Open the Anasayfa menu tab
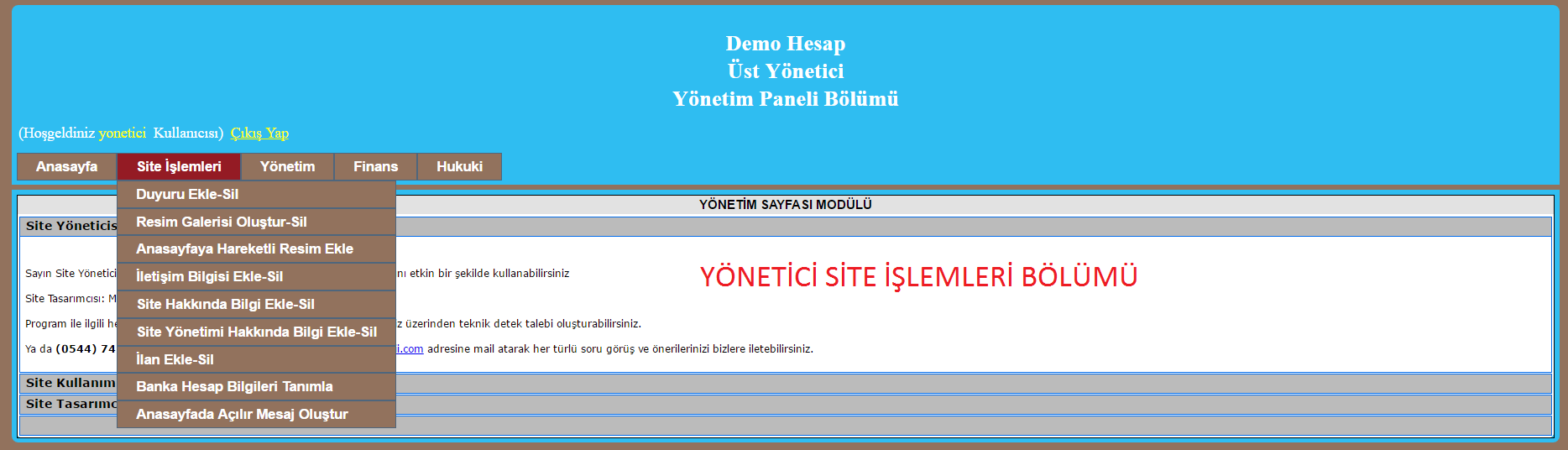This screenshot has width=1568, height=450. pyautogui.click(x=66, y=166)
